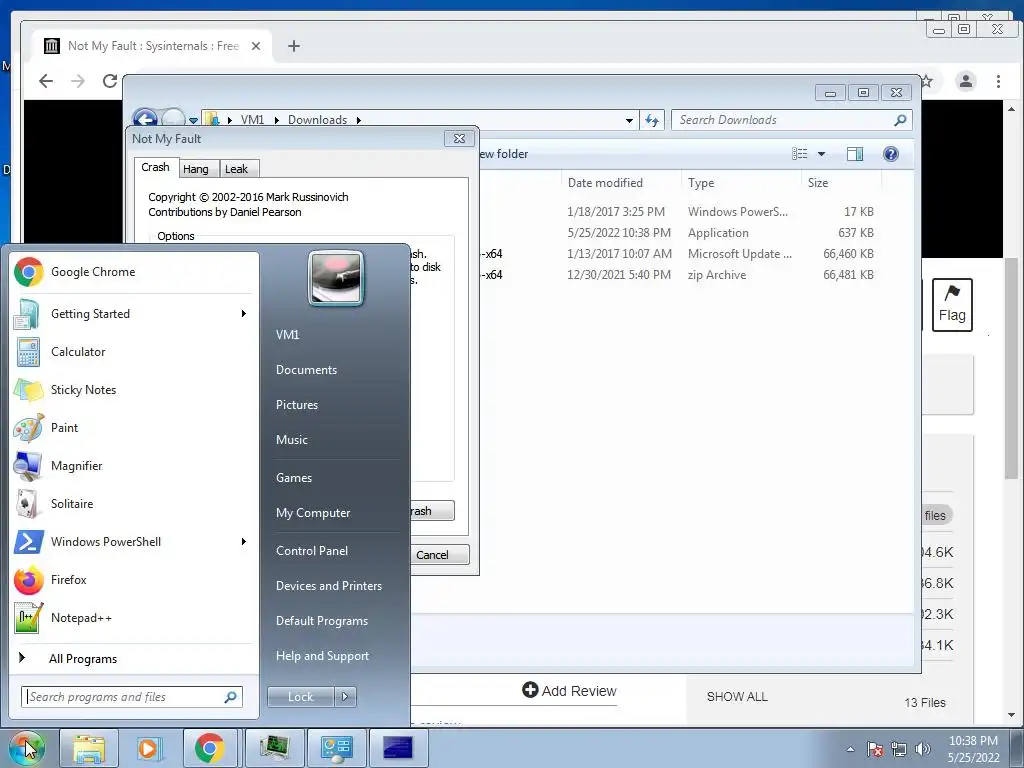Image resolution: width=1024 pixels, height=768 pixels.
Task: Select the Crash tab
Action: pyautogui.click(x=155, y=167)
